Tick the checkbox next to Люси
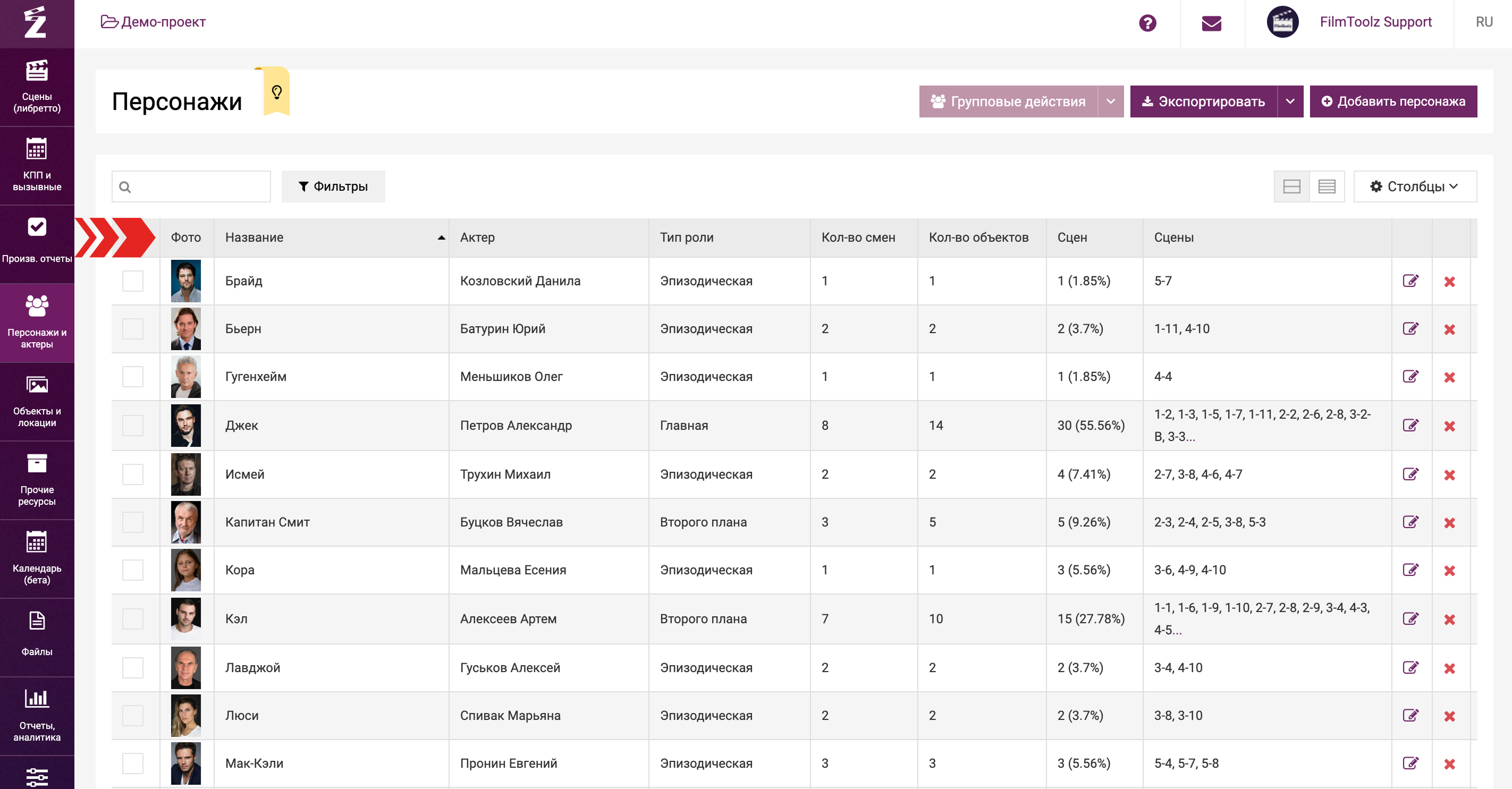1512x789 pixels. pos(133,716)
